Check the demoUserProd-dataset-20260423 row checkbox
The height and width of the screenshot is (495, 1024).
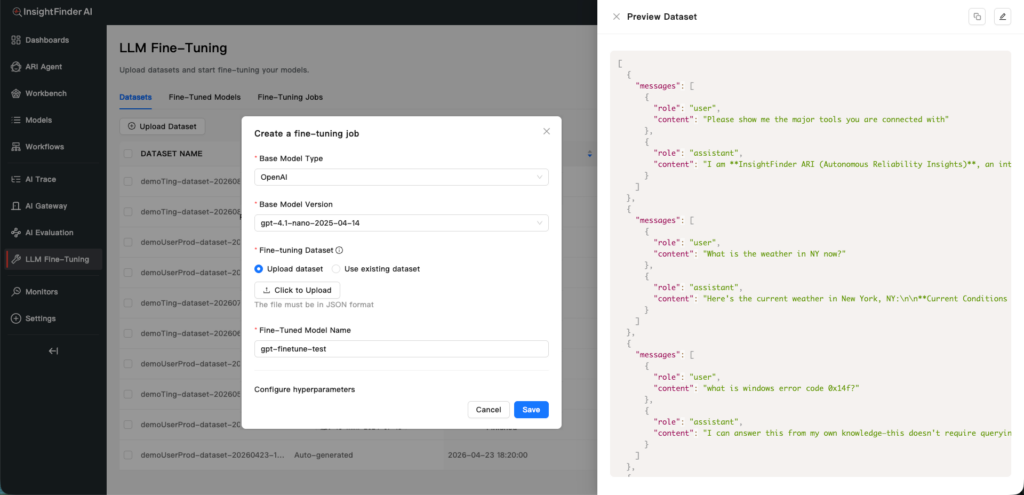coord(128,455)
